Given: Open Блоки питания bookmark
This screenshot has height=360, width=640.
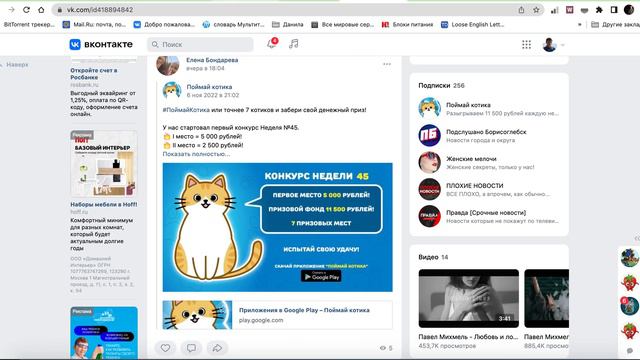Looking at the screenshot, I should click(x=407, y=24).
